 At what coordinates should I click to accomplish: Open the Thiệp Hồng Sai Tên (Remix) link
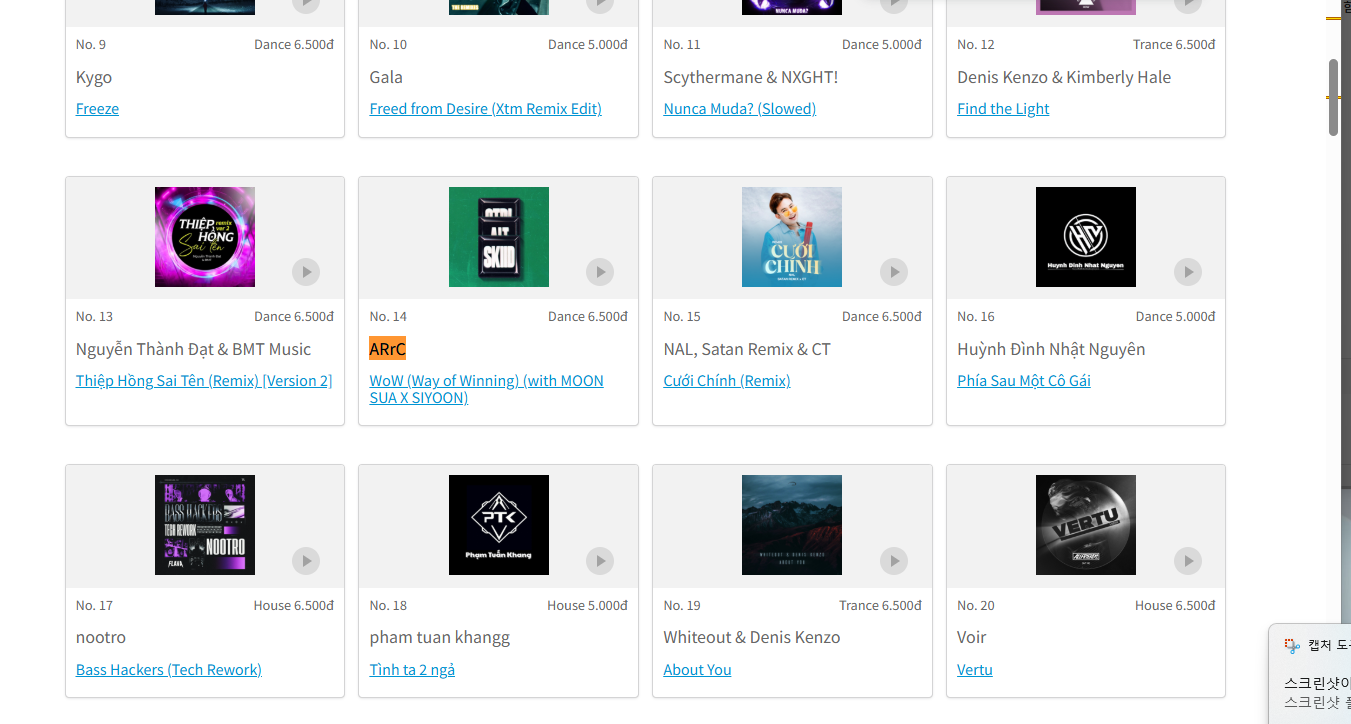tap(204, 381)
